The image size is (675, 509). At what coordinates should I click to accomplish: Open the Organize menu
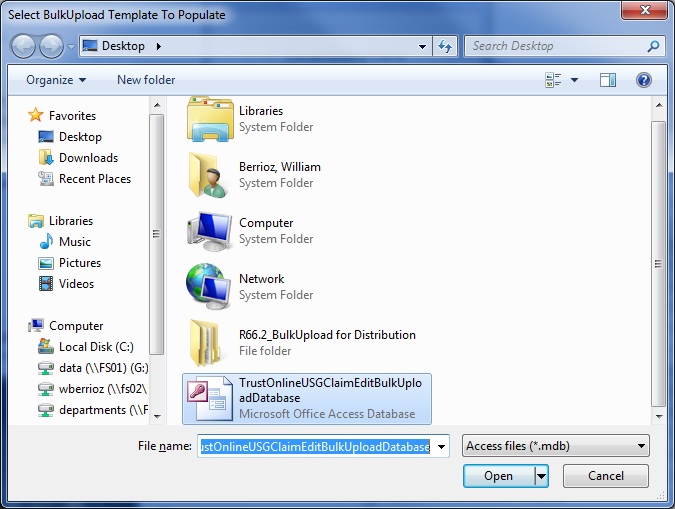(56, 80)
